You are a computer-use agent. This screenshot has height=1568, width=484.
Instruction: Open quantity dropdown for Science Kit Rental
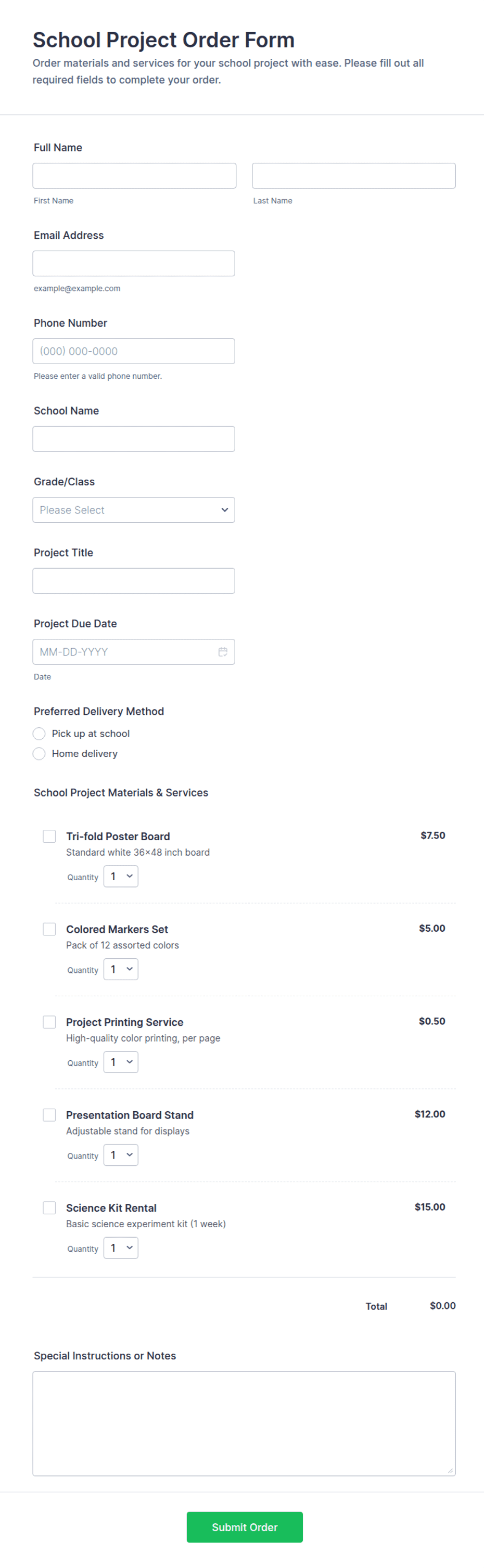pyautogui.click(x=121, y=1248)
